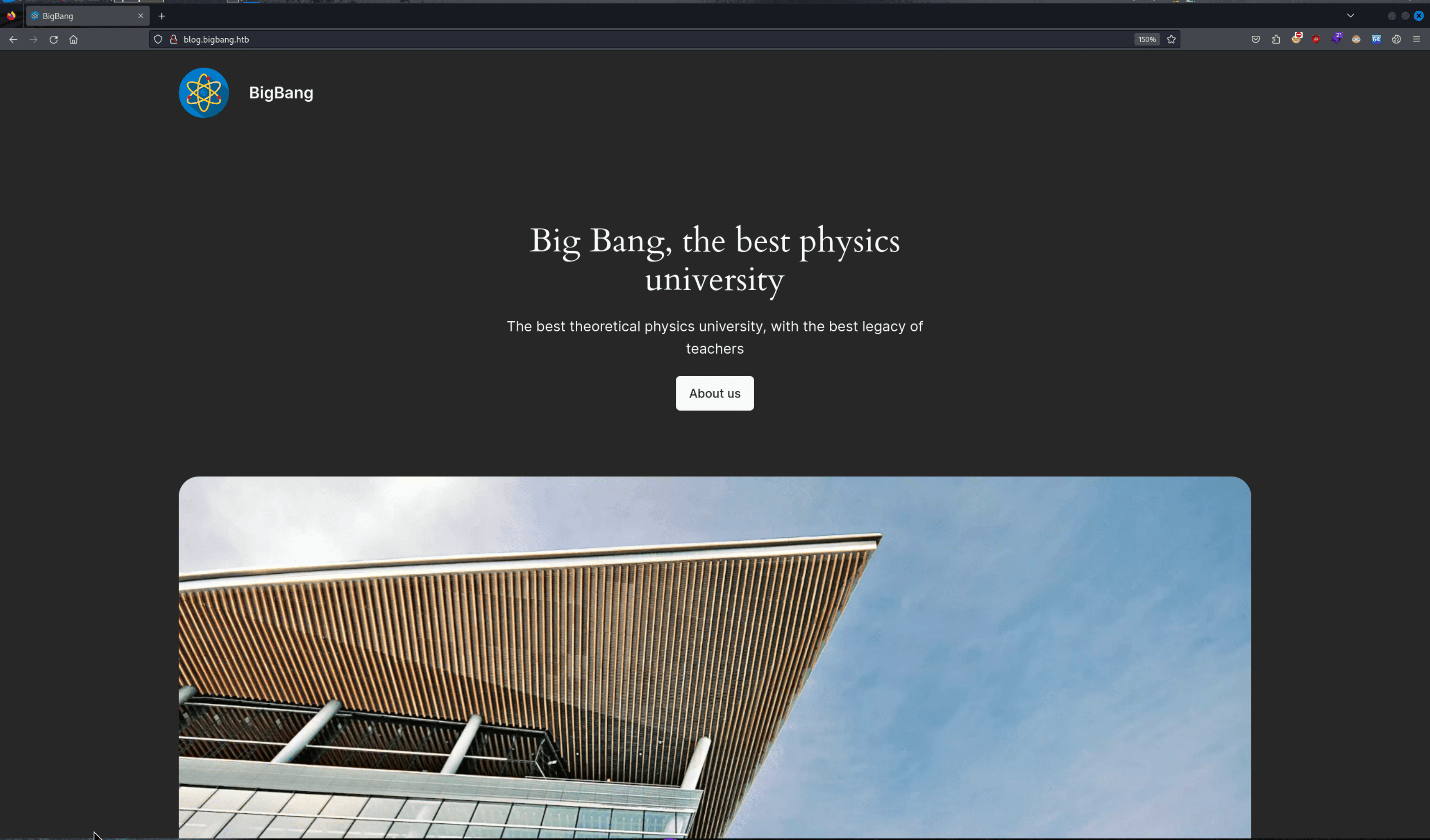Open a new tab with plus button
The height and width of the screenshot is (840, 1430).
click(162, 16)
